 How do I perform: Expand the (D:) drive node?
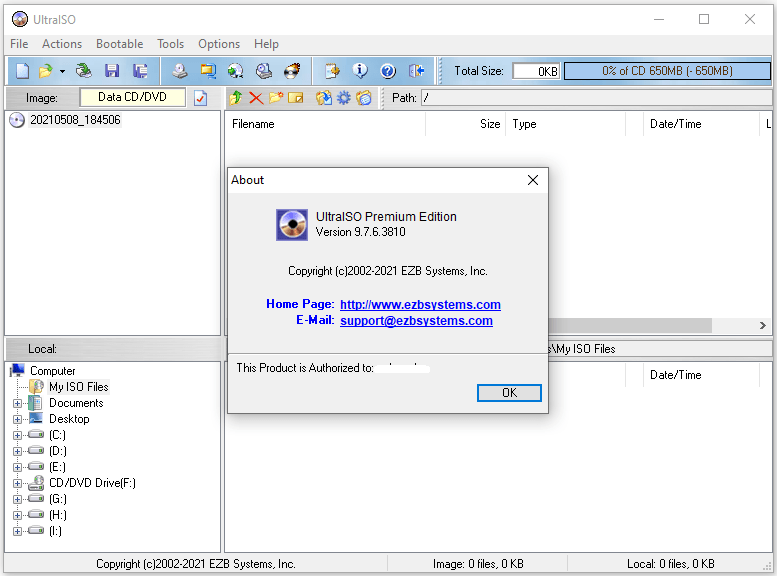(x=17, y=452)
